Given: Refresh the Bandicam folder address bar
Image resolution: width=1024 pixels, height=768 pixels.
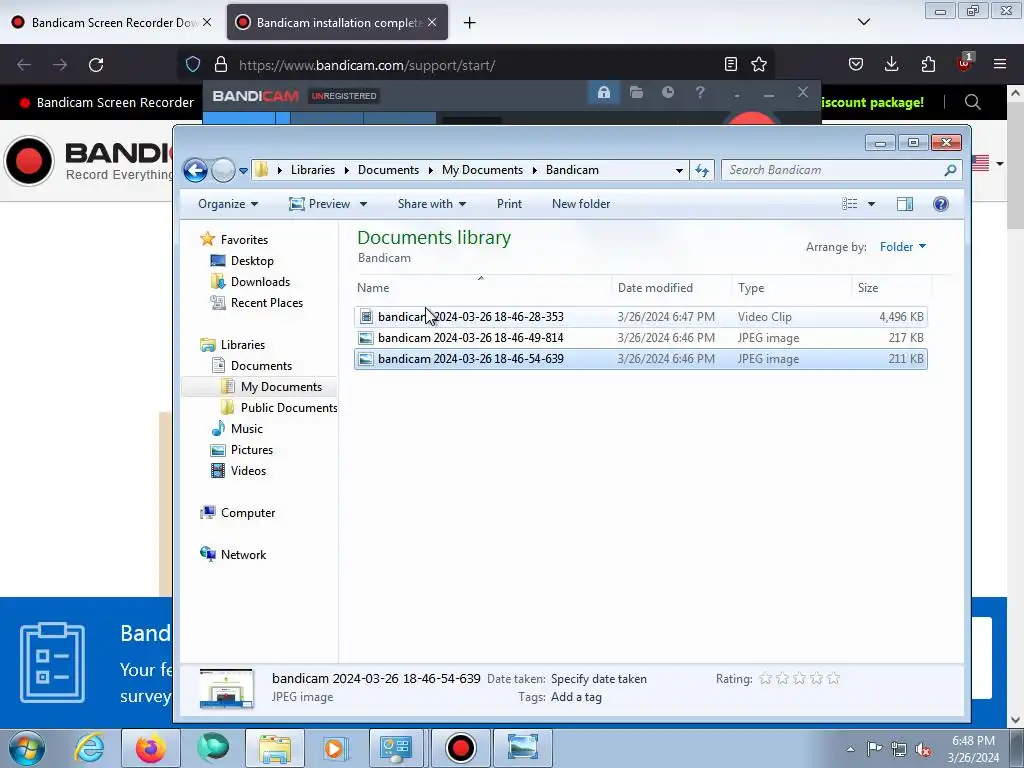Looking at the screenshot, I should (x=702, y=170).
